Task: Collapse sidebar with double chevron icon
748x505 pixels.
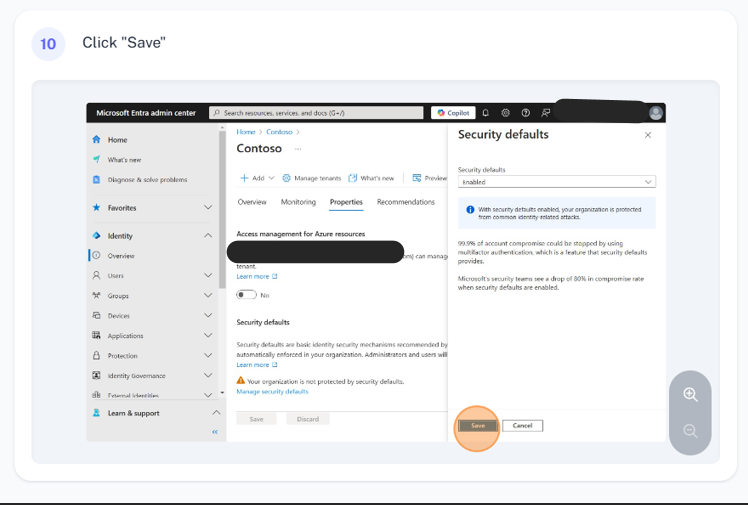Action: (215, 432)
